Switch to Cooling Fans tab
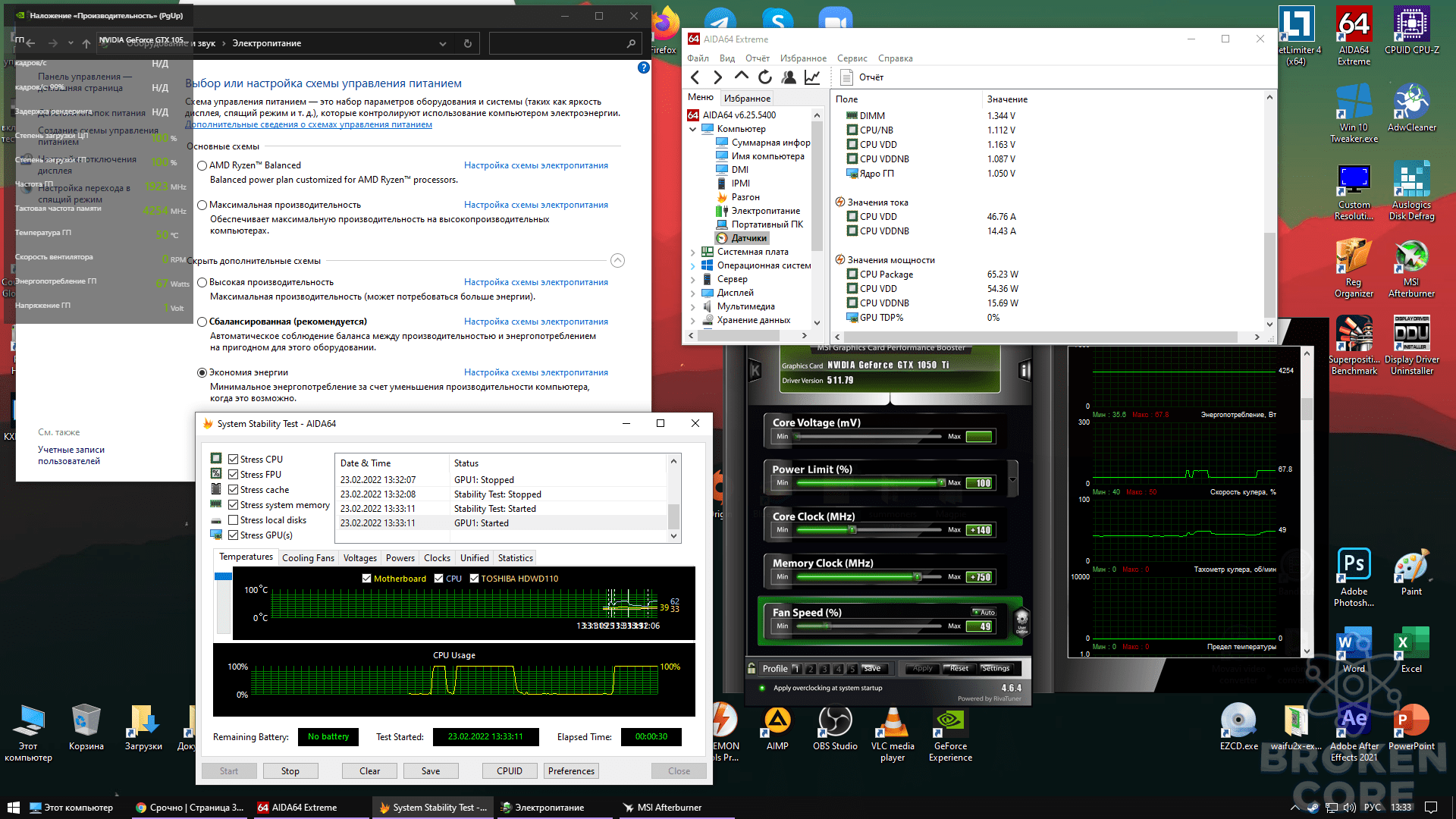Screen dimensions: 1456x819 tap(308, 557)
